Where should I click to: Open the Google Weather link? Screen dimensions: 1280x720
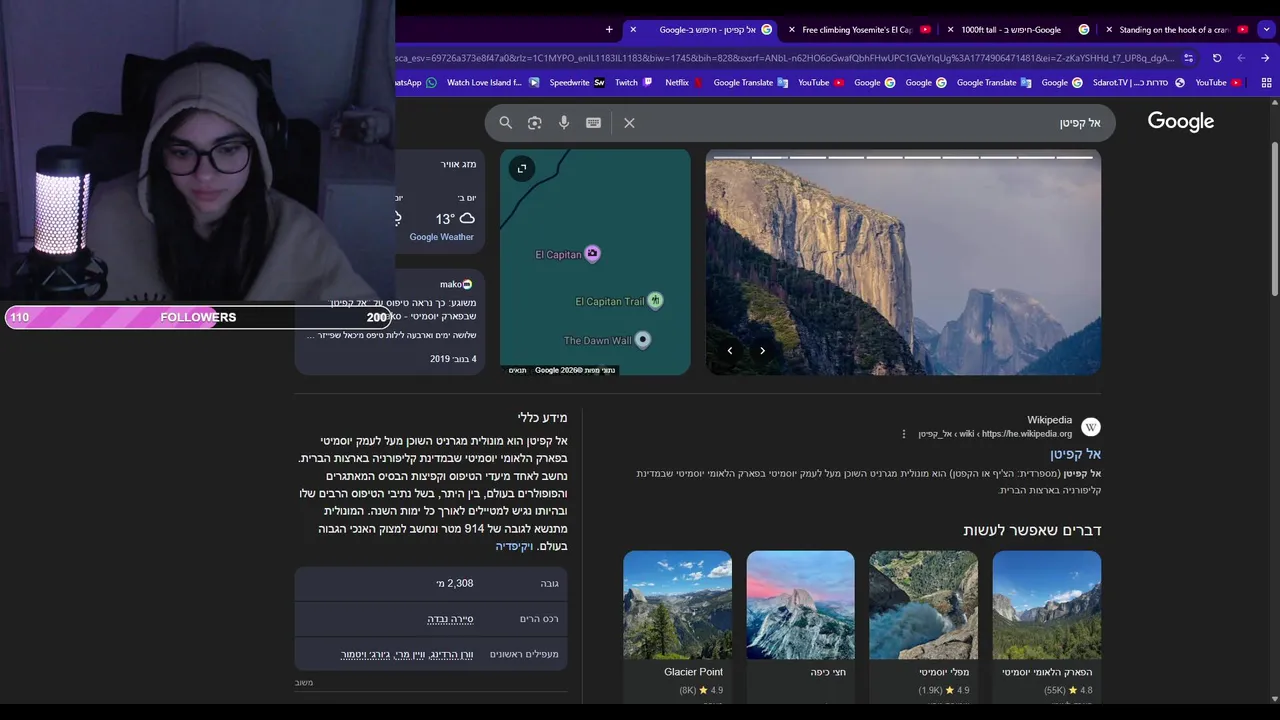(441, 237)
